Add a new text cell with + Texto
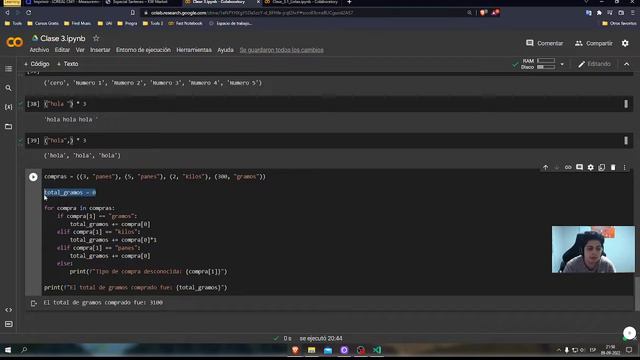The height and width of the screenshot is (360, 640). (68, 64)
